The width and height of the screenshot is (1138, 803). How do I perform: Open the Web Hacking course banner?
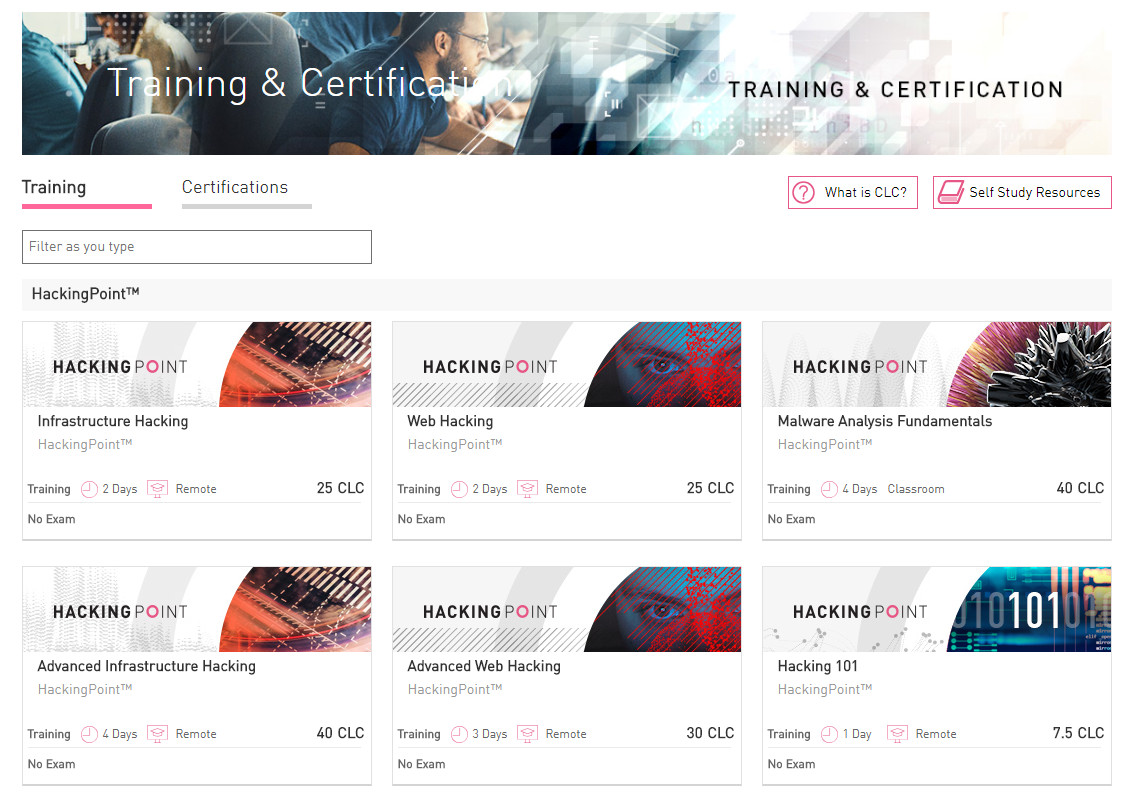pos(567,364)
